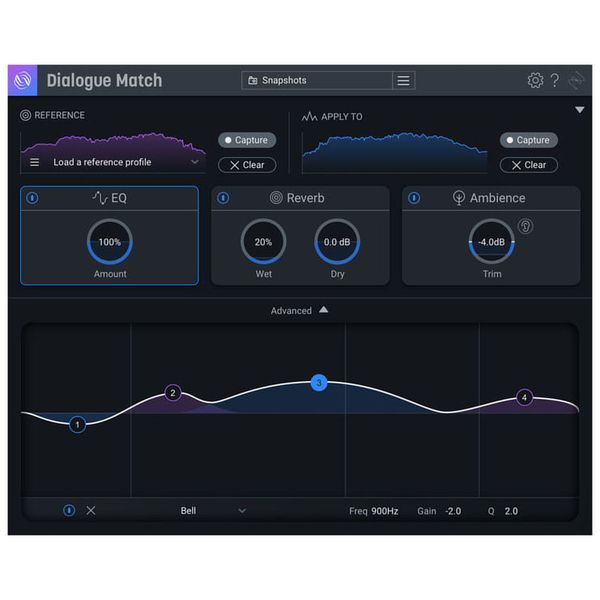Click the faded iZotope icon beside help

576,80
